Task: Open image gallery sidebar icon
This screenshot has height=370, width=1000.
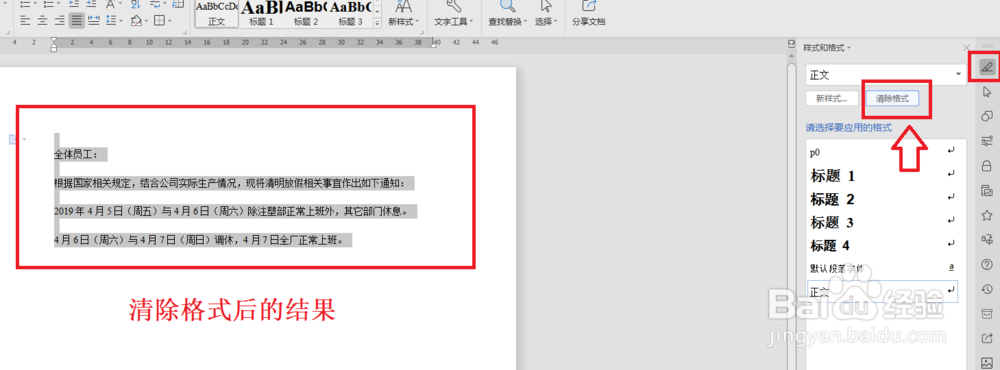Action: pyautogui.click(x=987, y=190)
